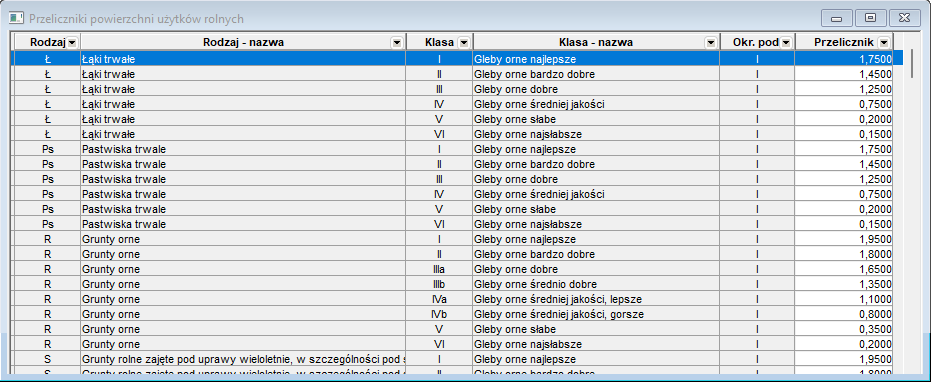Image resolution: width=932 pixels, height=383 pixels.
Task: Open the Klasa column filter dropdown
Action: 464,42
